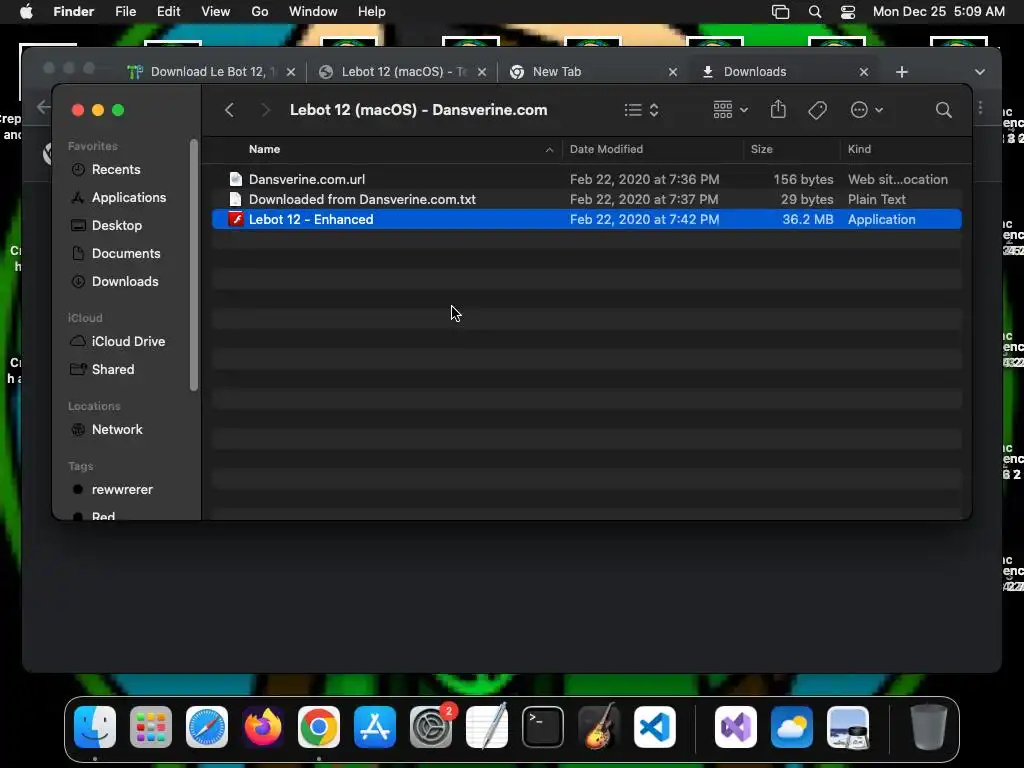Select Dansverine.com.url file
The width and height of the screenshot is (1024, 768).
[x=586, y=179]
